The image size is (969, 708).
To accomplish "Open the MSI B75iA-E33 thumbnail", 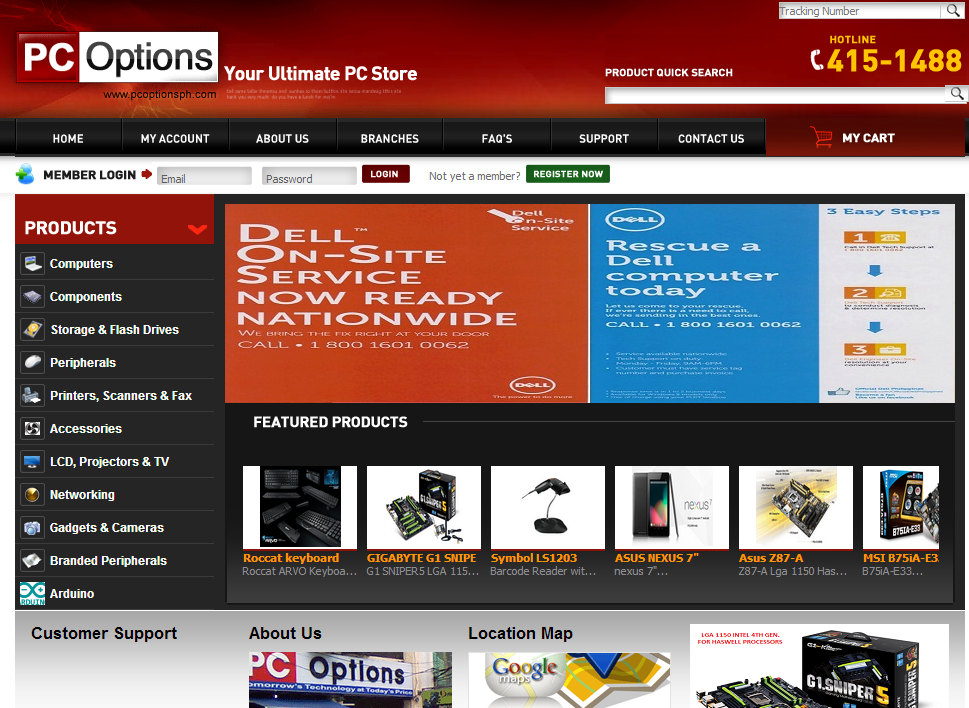I will click(x=901, y=507).
